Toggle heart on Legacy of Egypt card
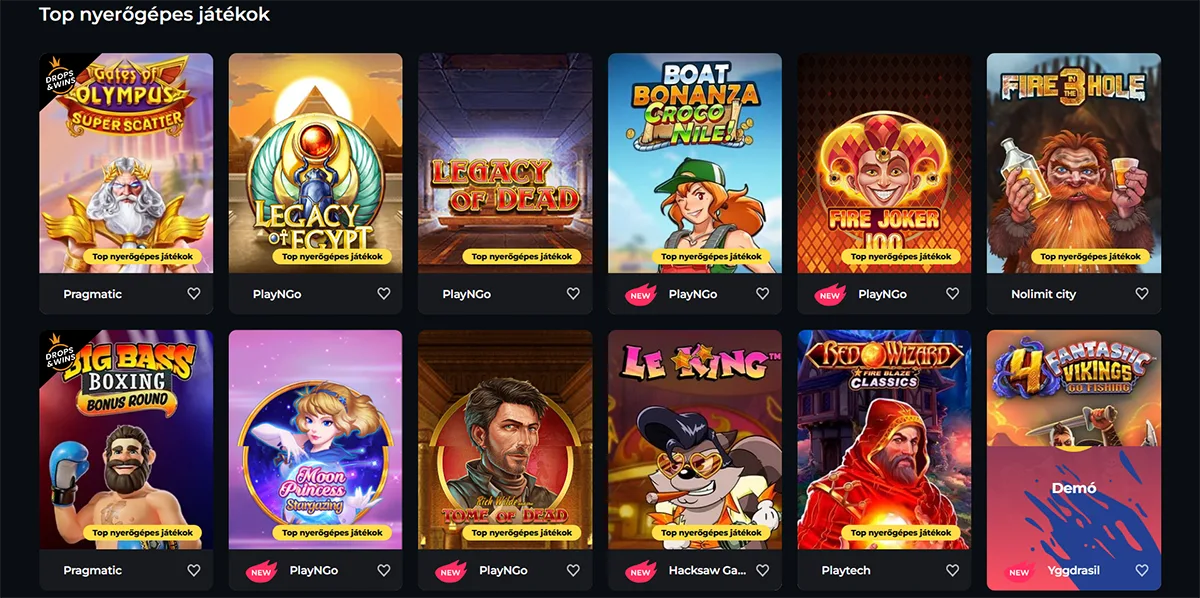Viewport: 1200px width, 598px height. tap(383, 294)
